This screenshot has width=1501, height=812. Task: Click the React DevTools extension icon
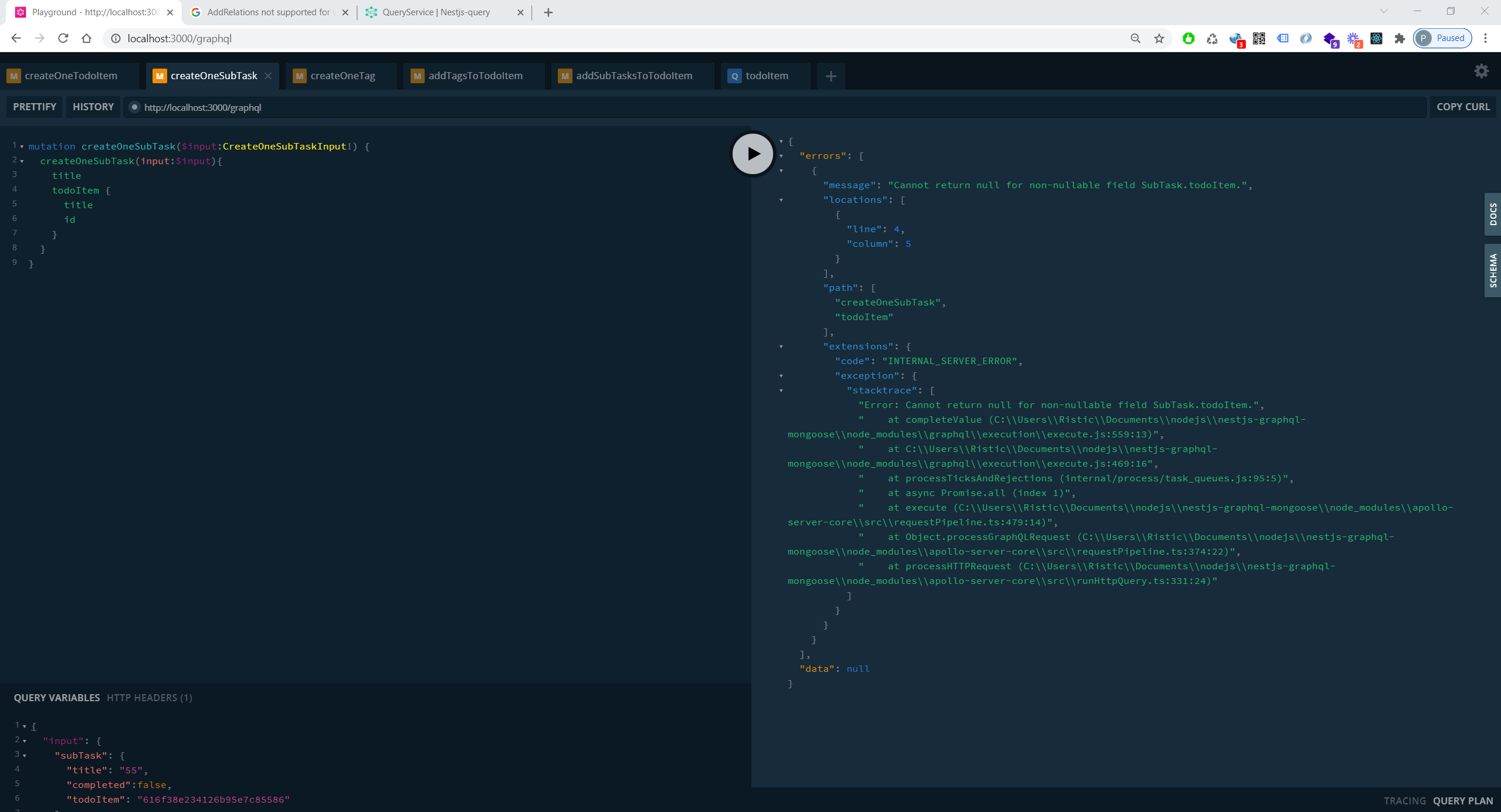[1375, 38]
